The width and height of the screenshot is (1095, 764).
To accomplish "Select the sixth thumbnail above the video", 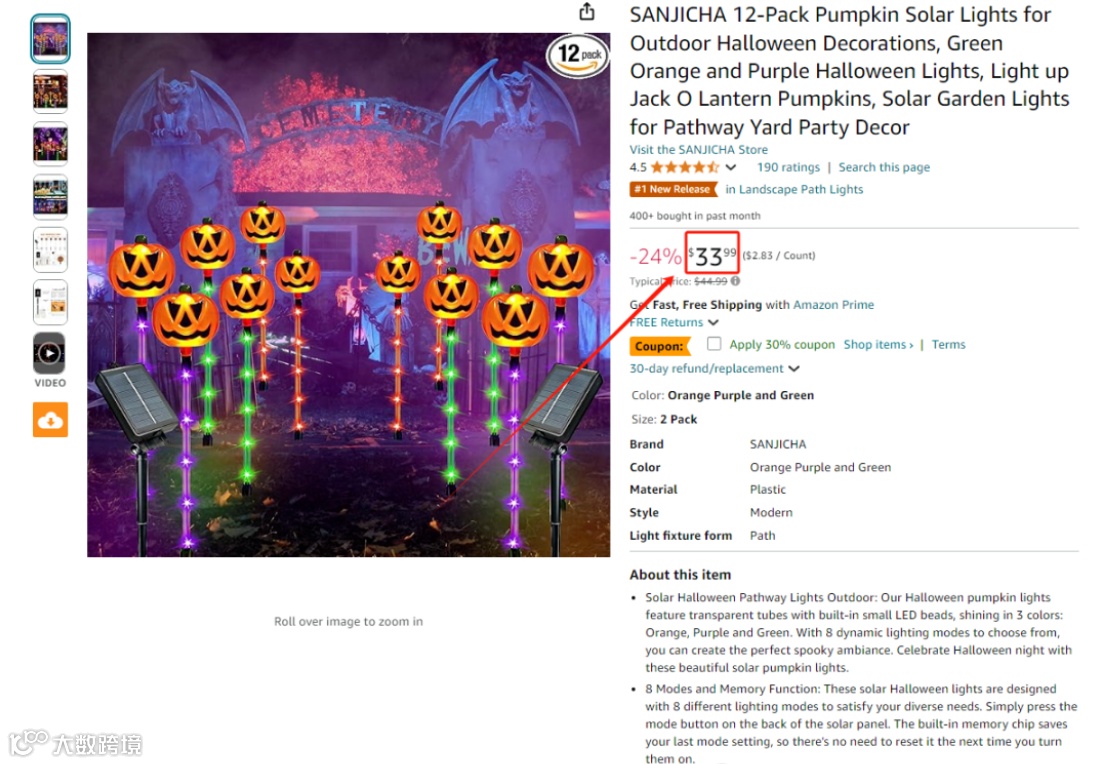I will (50, 302).
